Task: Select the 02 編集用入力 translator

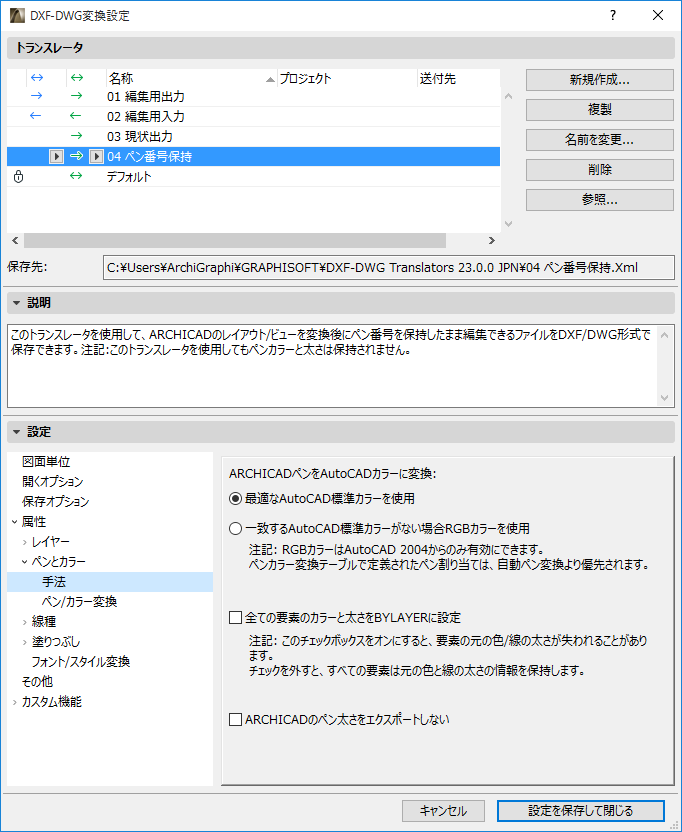Action: coord(254,116)
